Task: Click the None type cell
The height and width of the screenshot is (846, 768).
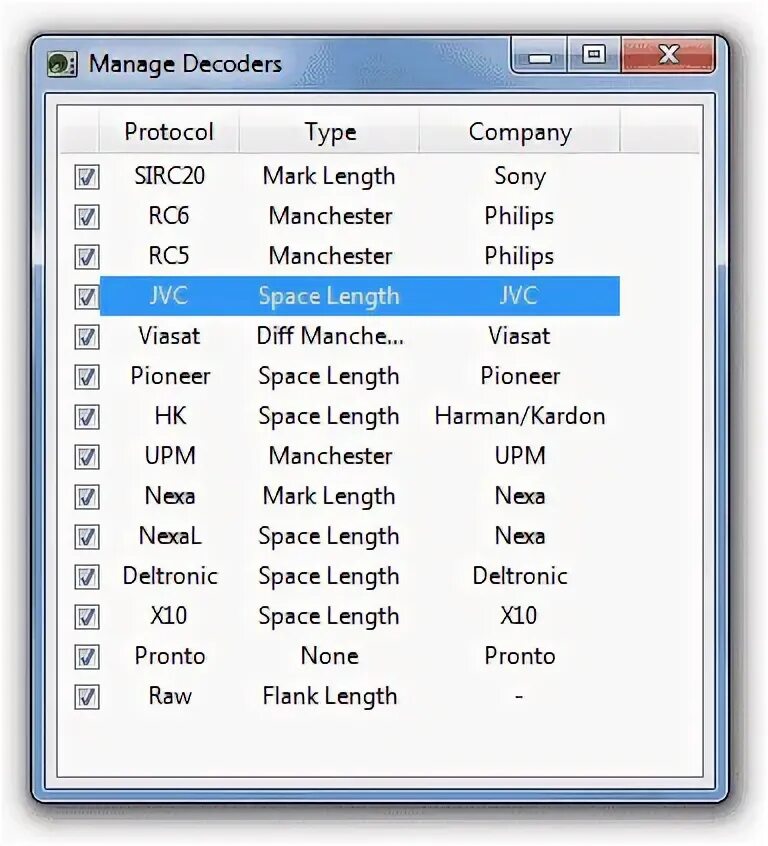Action: 330,656
